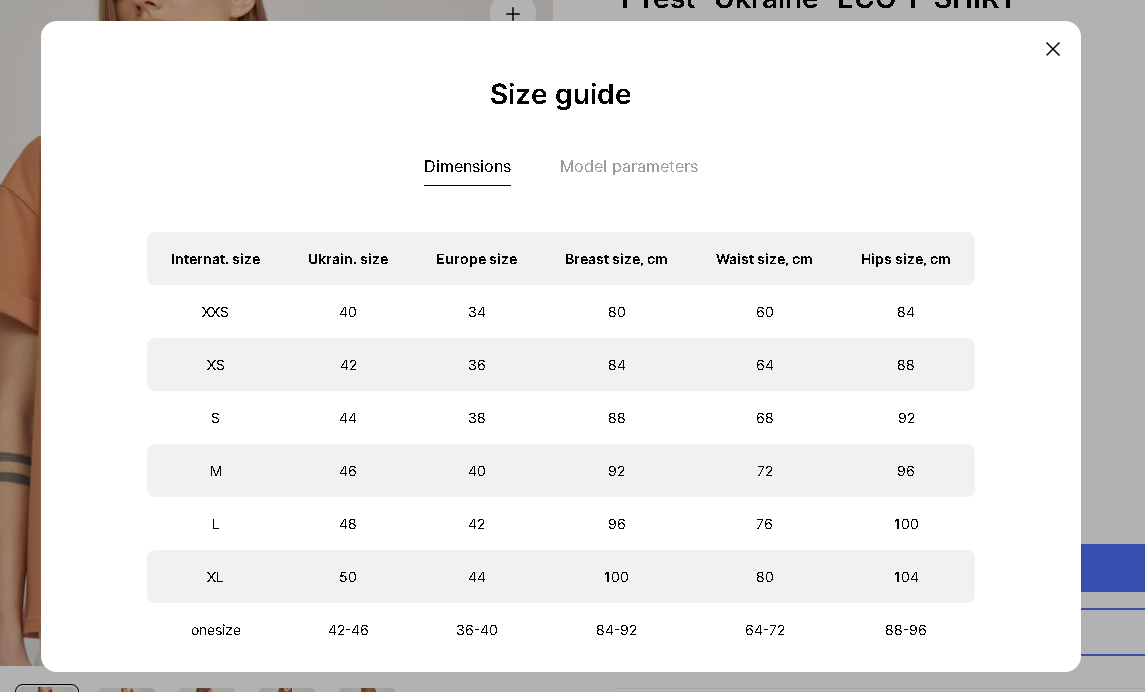Click the L size row label
This screenshot has height=692, width=1145.
pyautogui.click(x=215, y=524)
